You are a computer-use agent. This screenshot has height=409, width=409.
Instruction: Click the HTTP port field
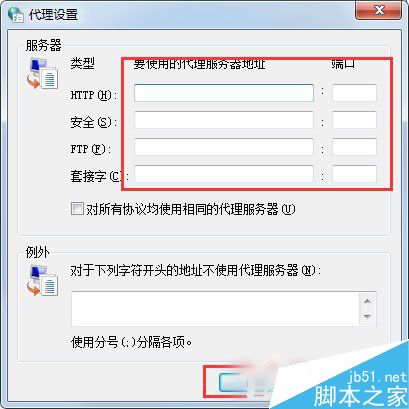(354, 93)
